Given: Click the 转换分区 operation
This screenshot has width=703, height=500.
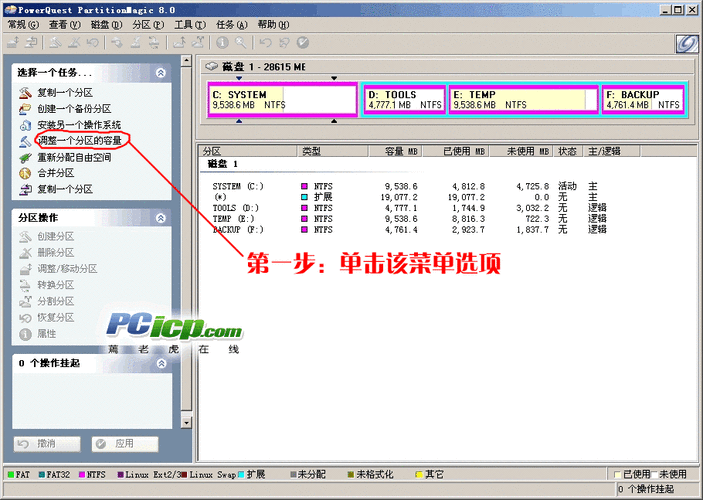Looking at the screenshot, I should (x=56, y=285).
